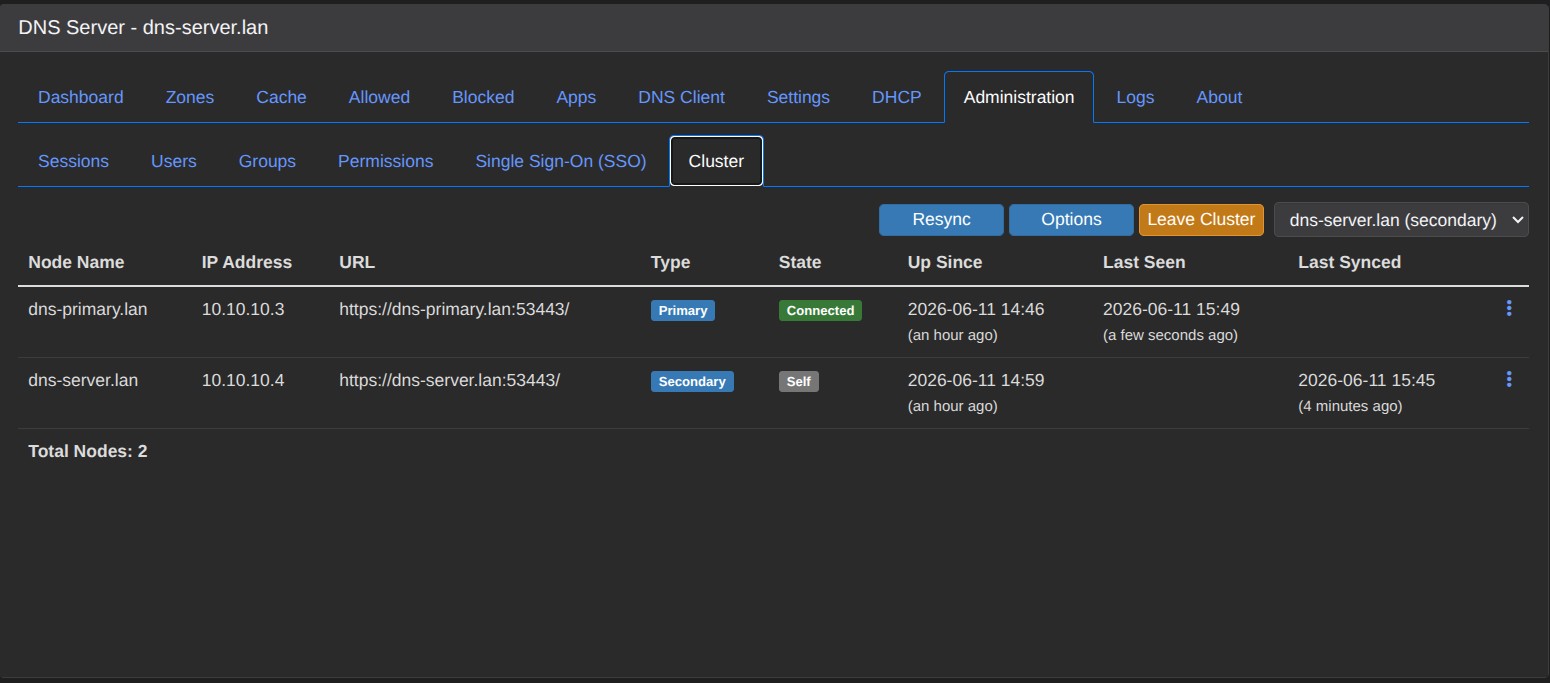Click the State column header
The width and height of the screenshot is (1550, 683).
(800, 262)
